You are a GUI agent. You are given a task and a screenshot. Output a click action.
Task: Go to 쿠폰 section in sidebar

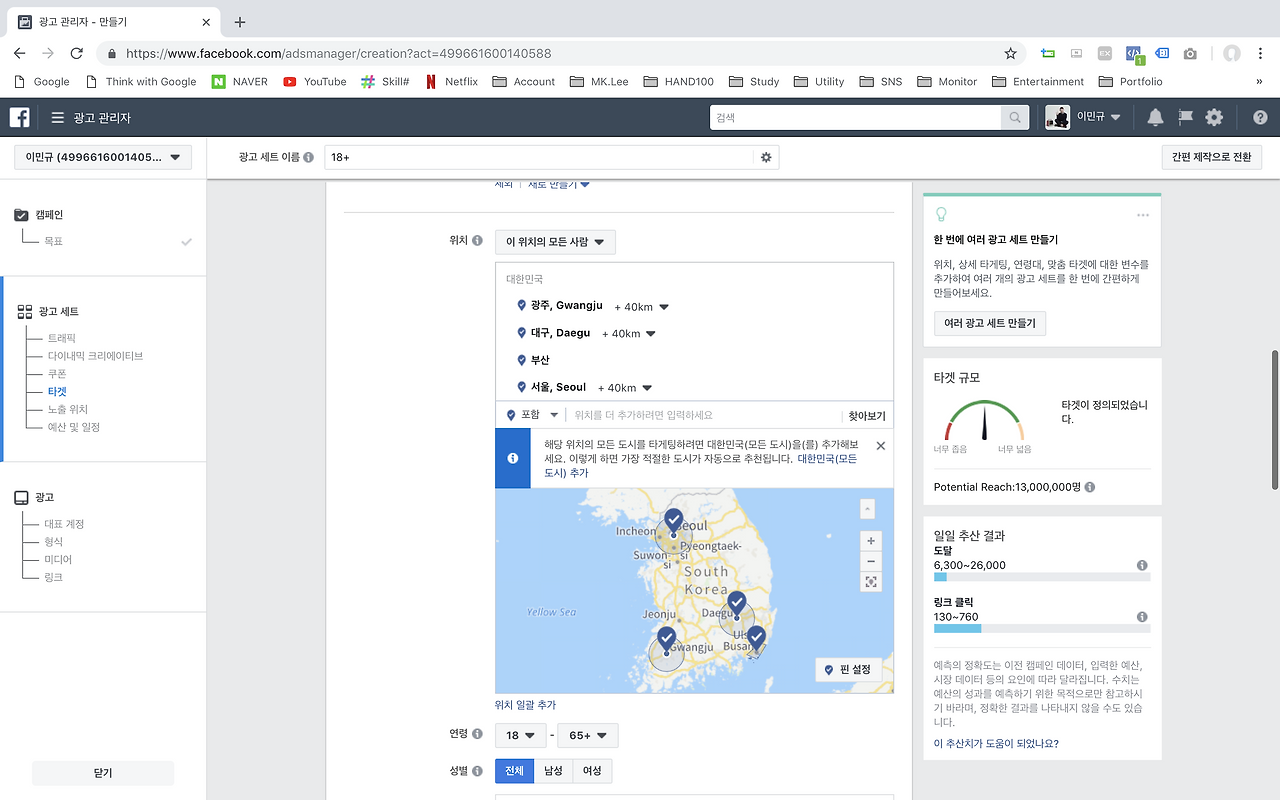click(x=57, y=374)
